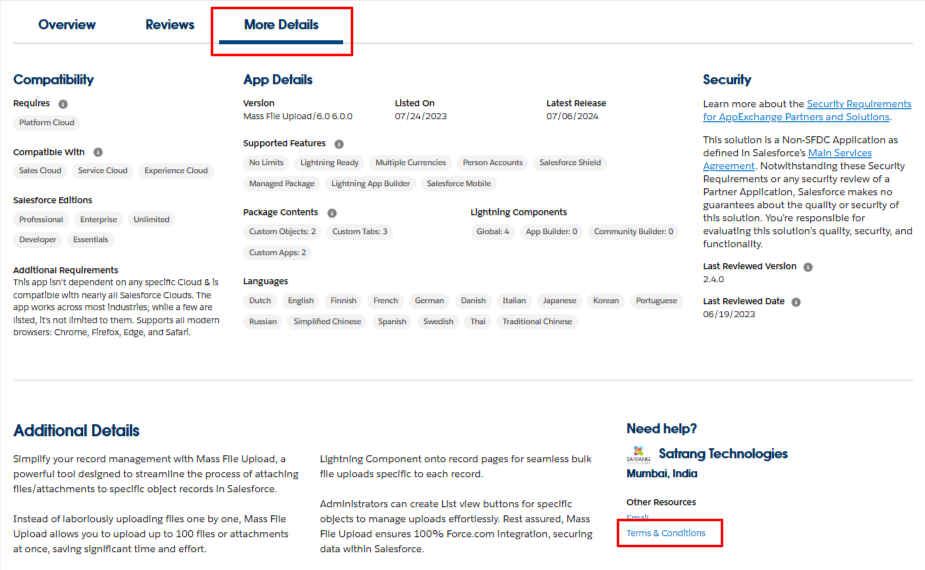This screenshot has width=925, height=570.
Task: Click the Finnish language tag
Action: (343, 301)
